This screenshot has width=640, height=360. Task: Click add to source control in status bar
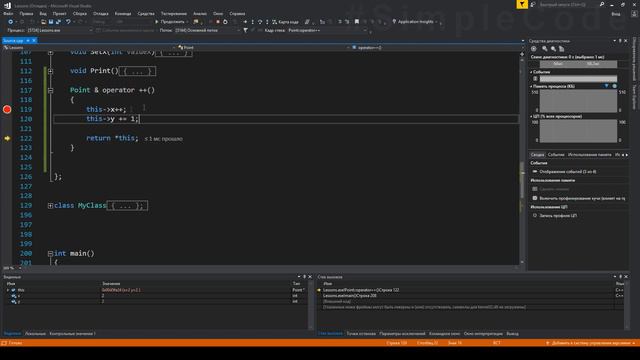591,343
